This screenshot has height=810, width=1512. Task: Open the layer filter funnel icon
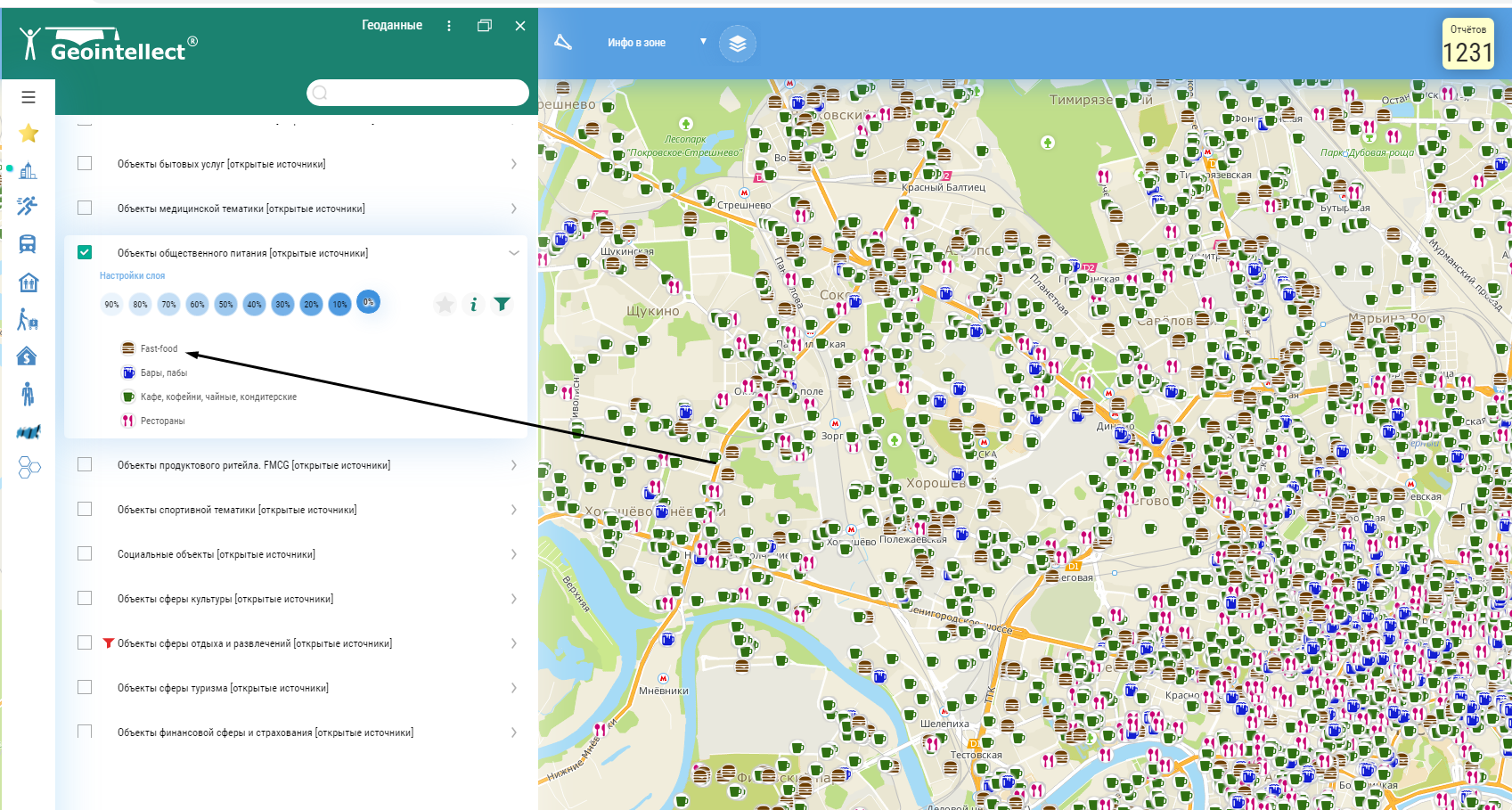503,304
